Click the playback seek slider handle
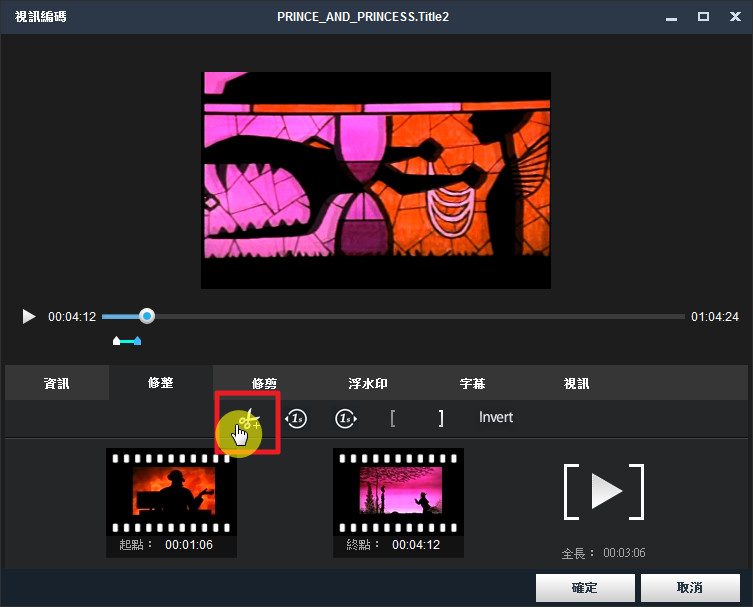Image resolution: width=753 pixels, height=607 pixels. (147, 316)
